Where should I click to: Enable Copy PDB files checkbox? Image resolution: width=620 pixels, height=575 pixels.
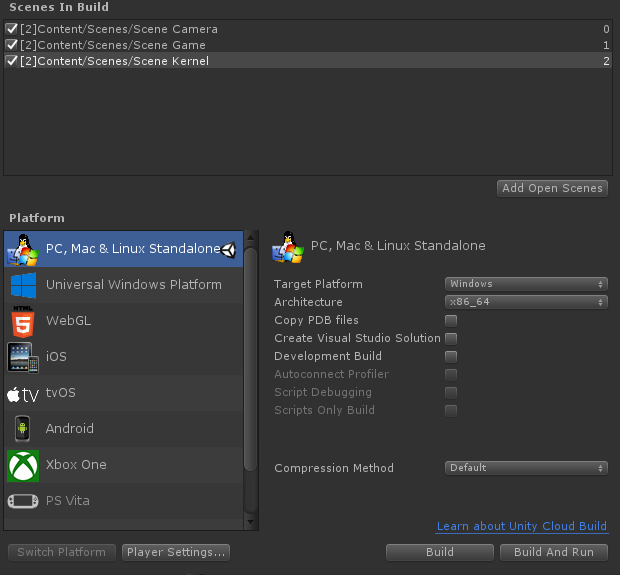click(451, 321)
